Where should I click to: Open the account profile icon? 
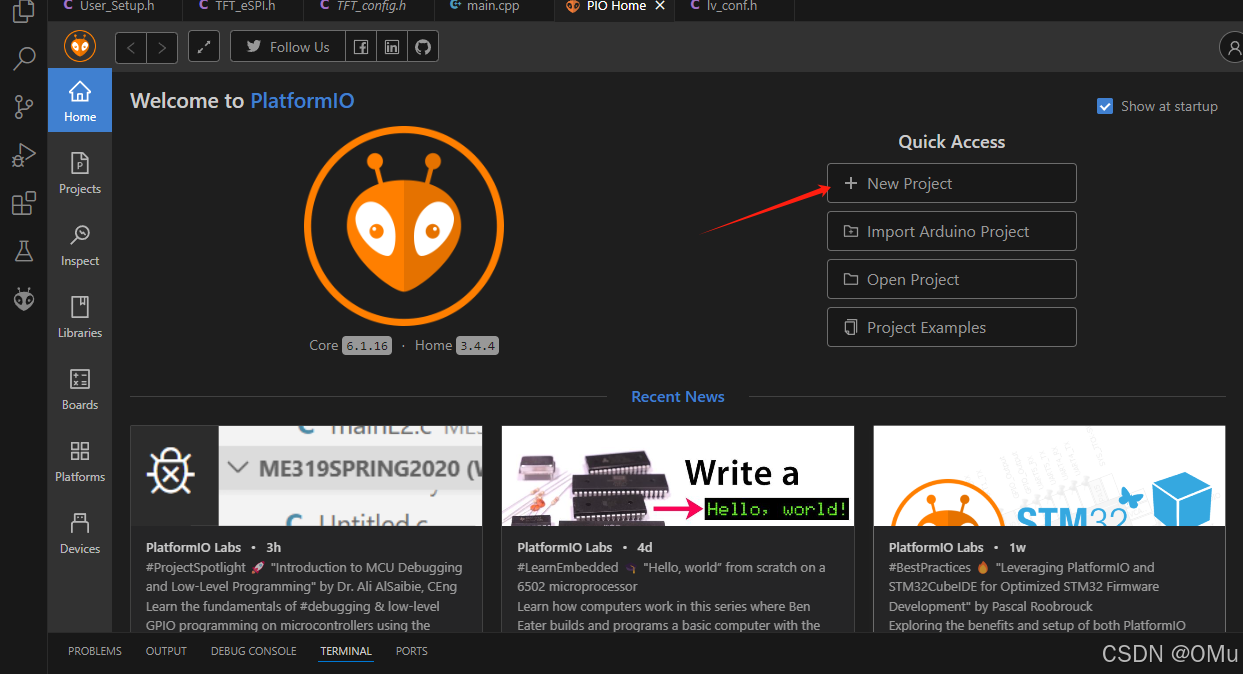point(1232,47)
